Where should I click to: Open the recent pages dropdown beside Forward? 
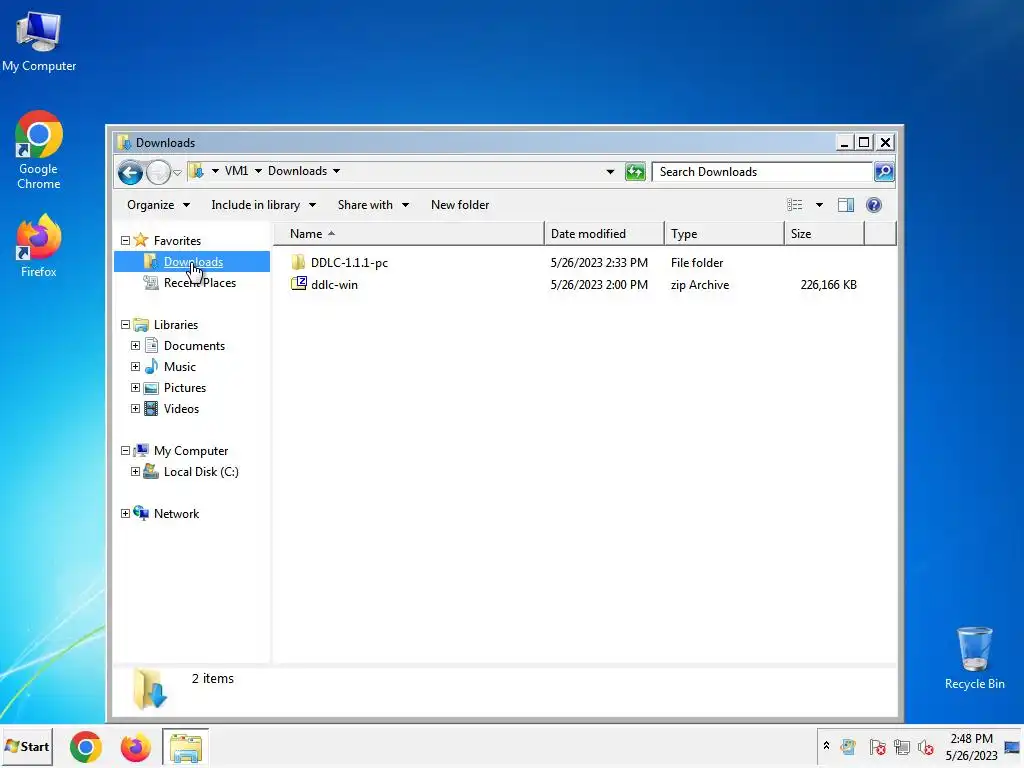[177, 173]
